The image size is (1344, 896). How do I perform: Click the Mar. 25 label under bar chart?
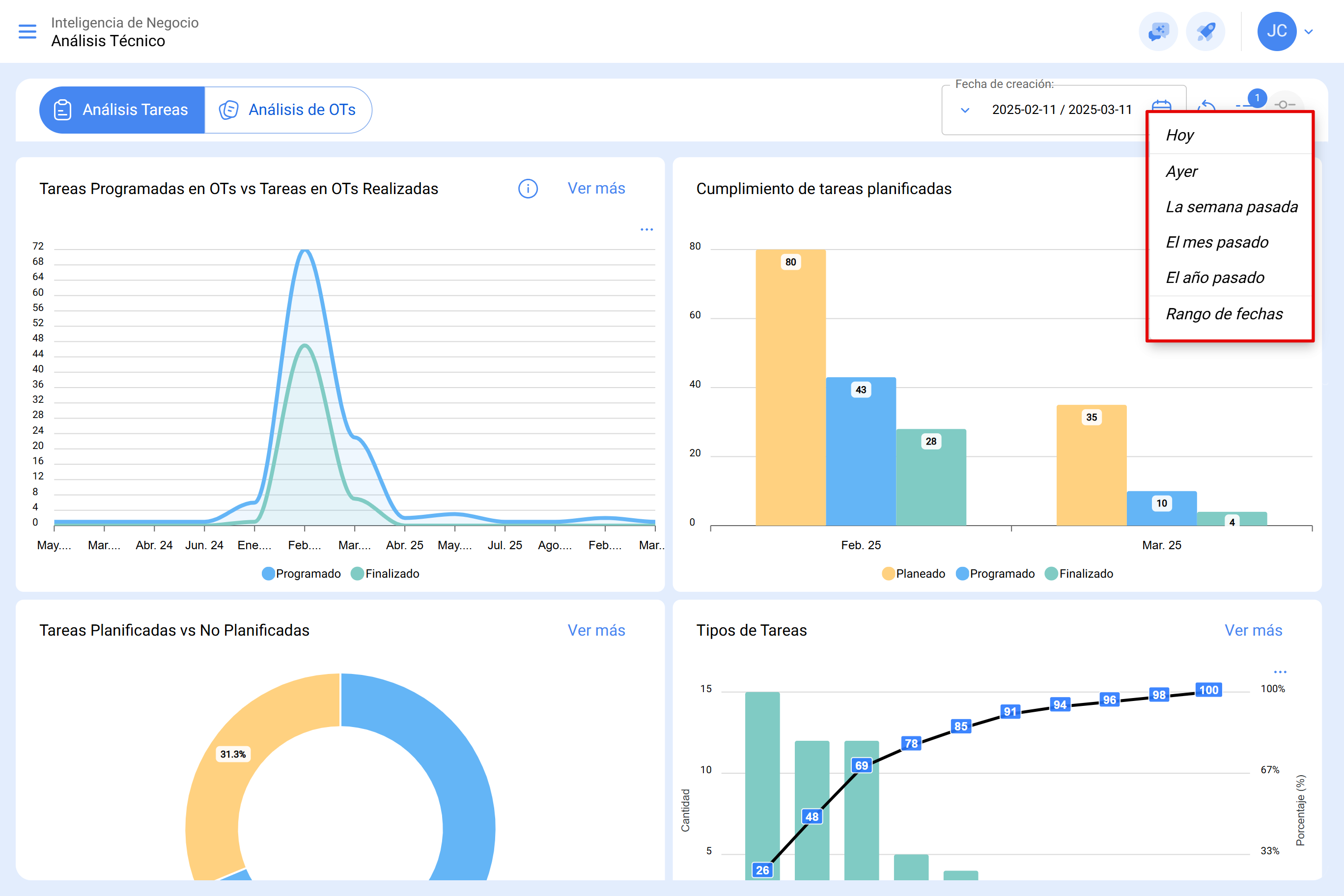click(x=1162, y=545)
